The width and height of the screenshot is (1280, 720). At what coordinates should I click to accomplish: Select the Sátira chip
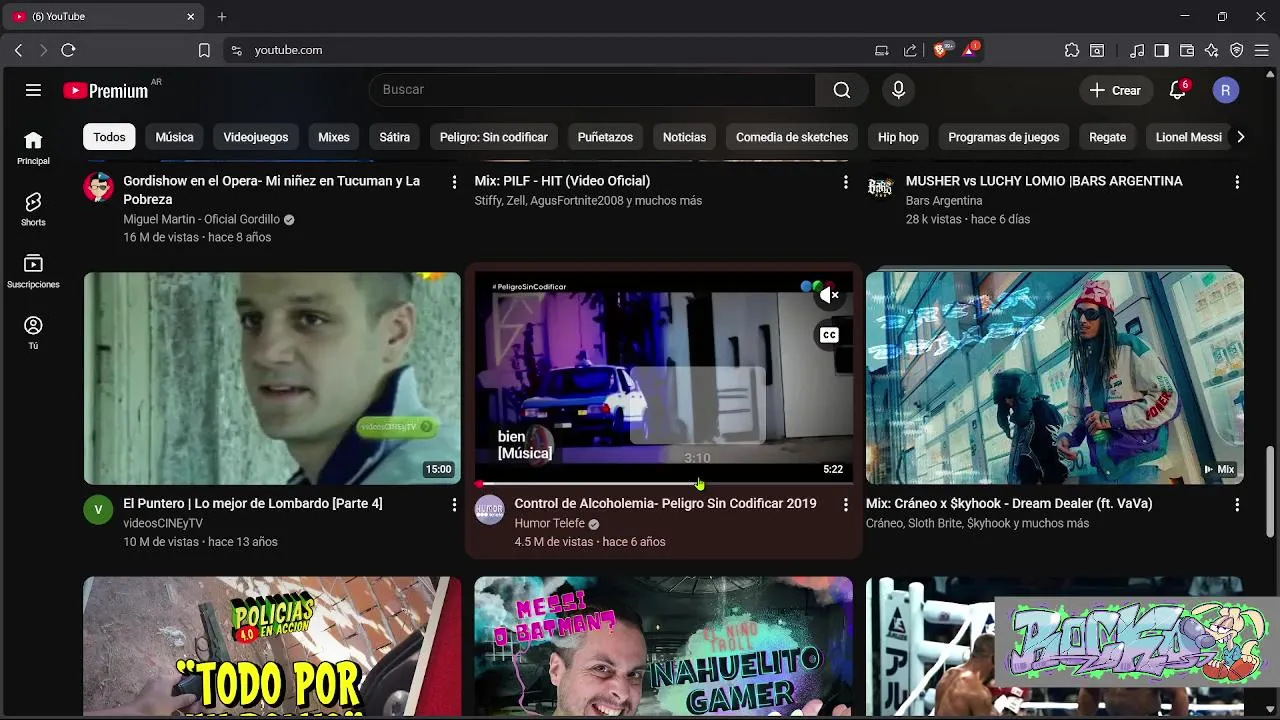394,137
